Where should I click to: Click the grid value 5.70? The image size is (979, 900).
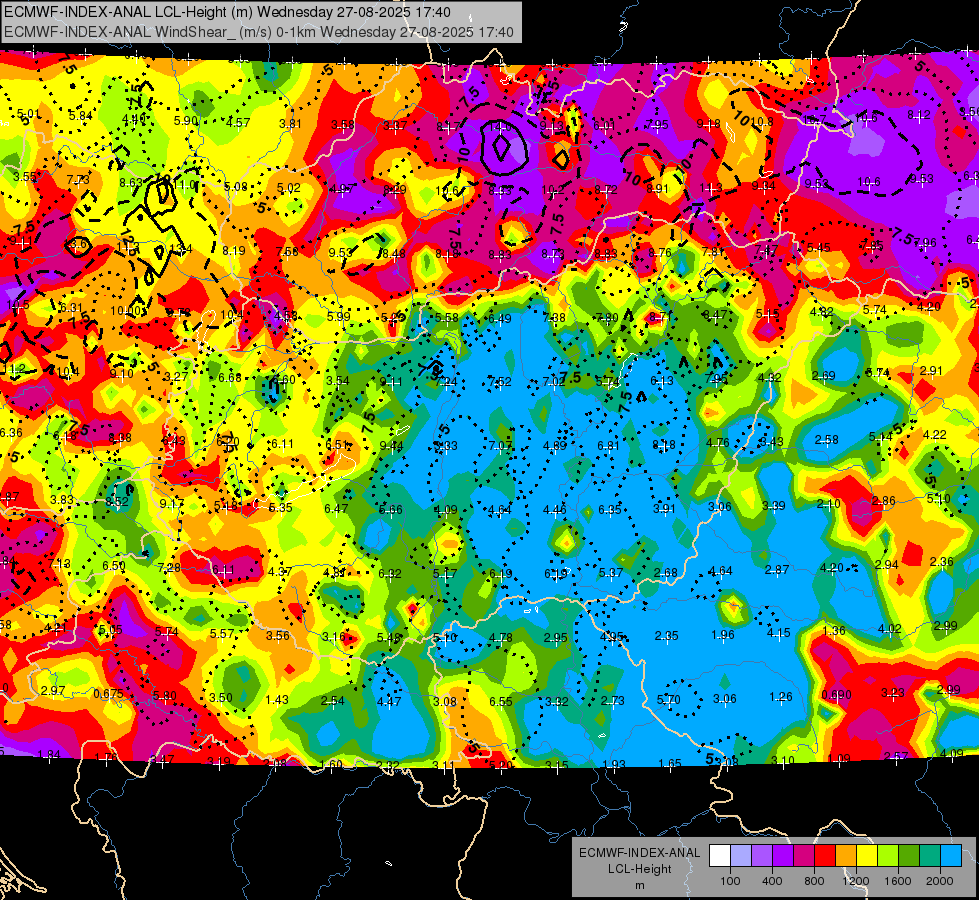tap(669, 700)
